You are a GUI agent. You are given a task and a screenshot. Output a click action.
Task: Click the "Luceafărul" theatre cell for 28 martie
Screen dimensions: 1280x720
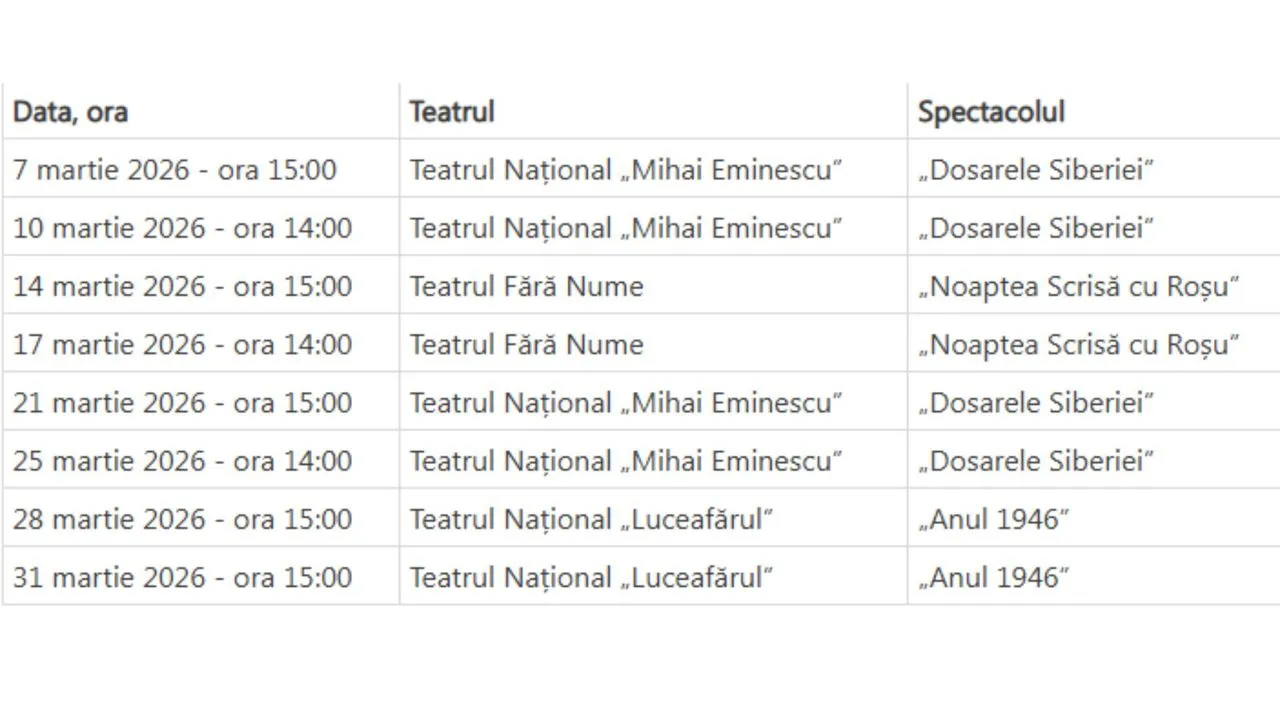tap(592, 519)
